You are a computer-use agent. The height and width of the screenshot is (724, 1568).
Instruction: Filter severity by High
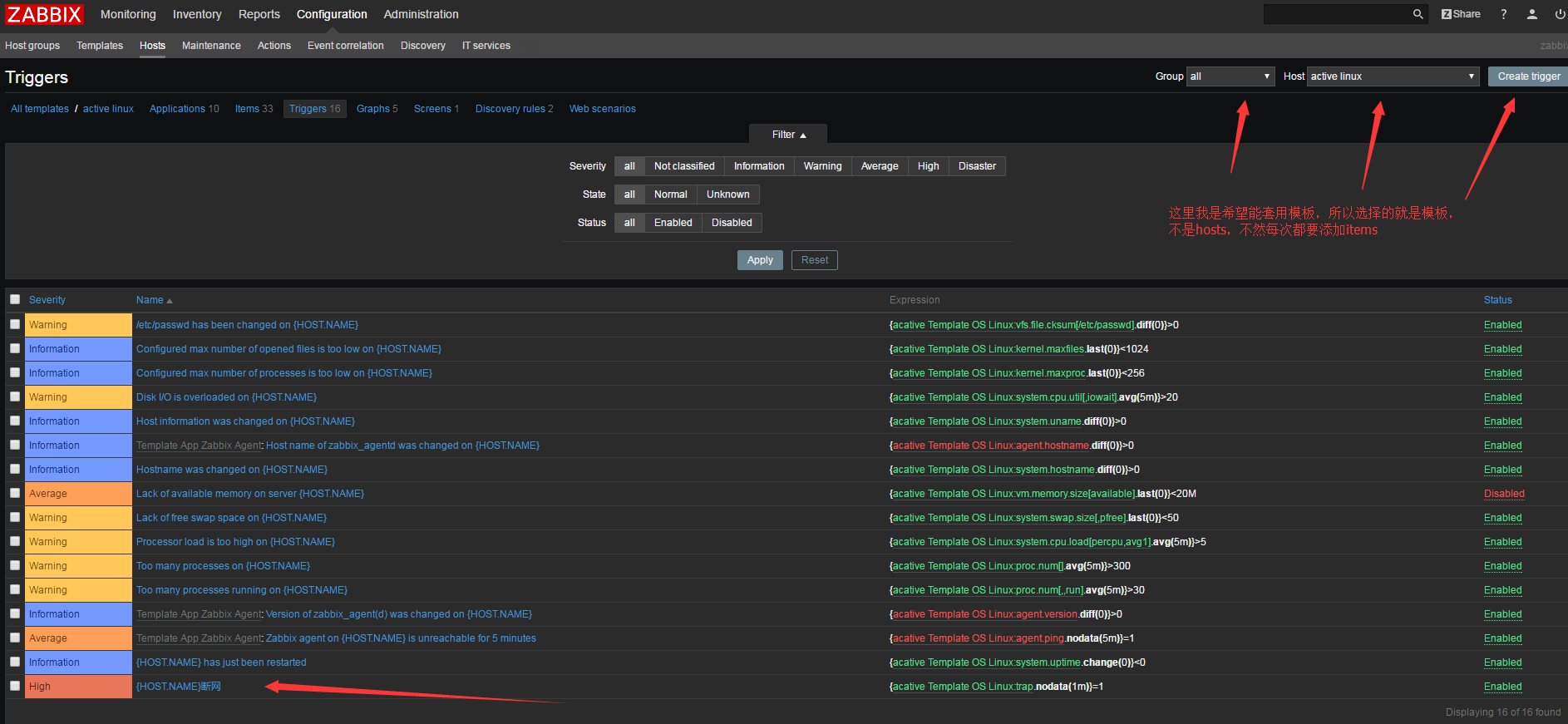[x=929, y=166]
